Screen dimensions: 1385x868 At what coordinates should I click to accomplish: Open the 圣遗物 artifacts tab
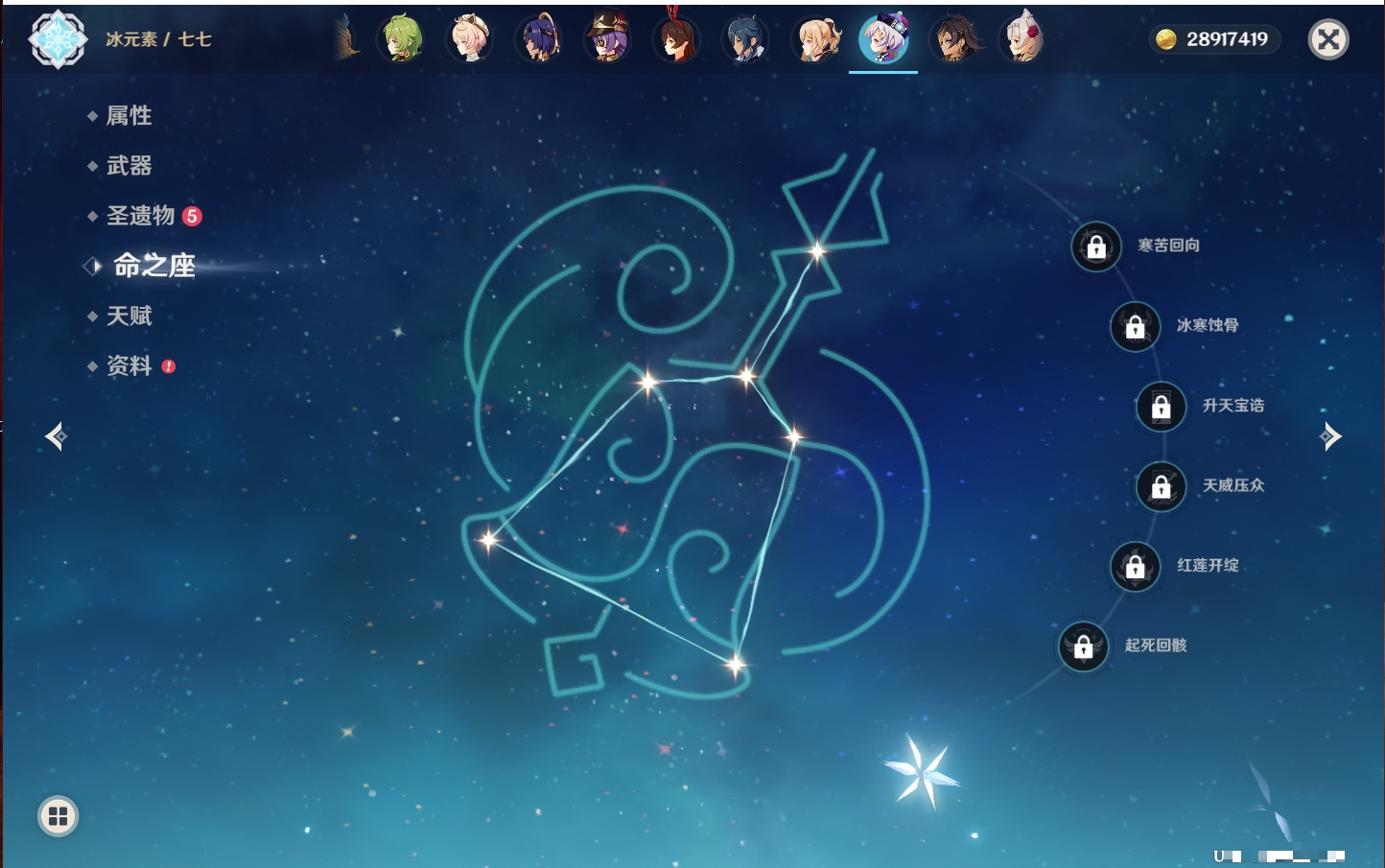tap(140, 216)
